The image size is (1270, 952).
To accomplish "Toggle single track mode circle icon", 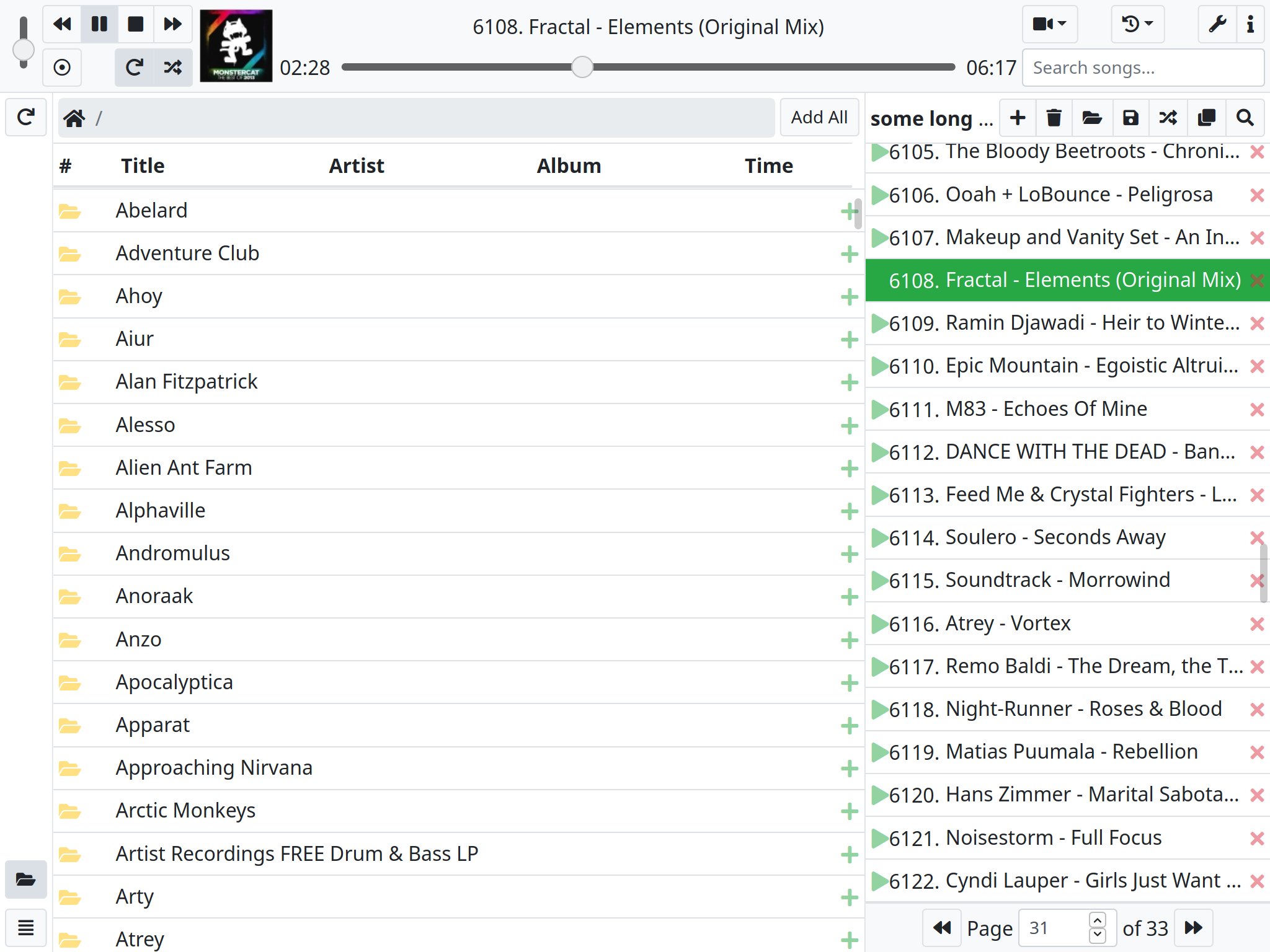I will [62, 68].
